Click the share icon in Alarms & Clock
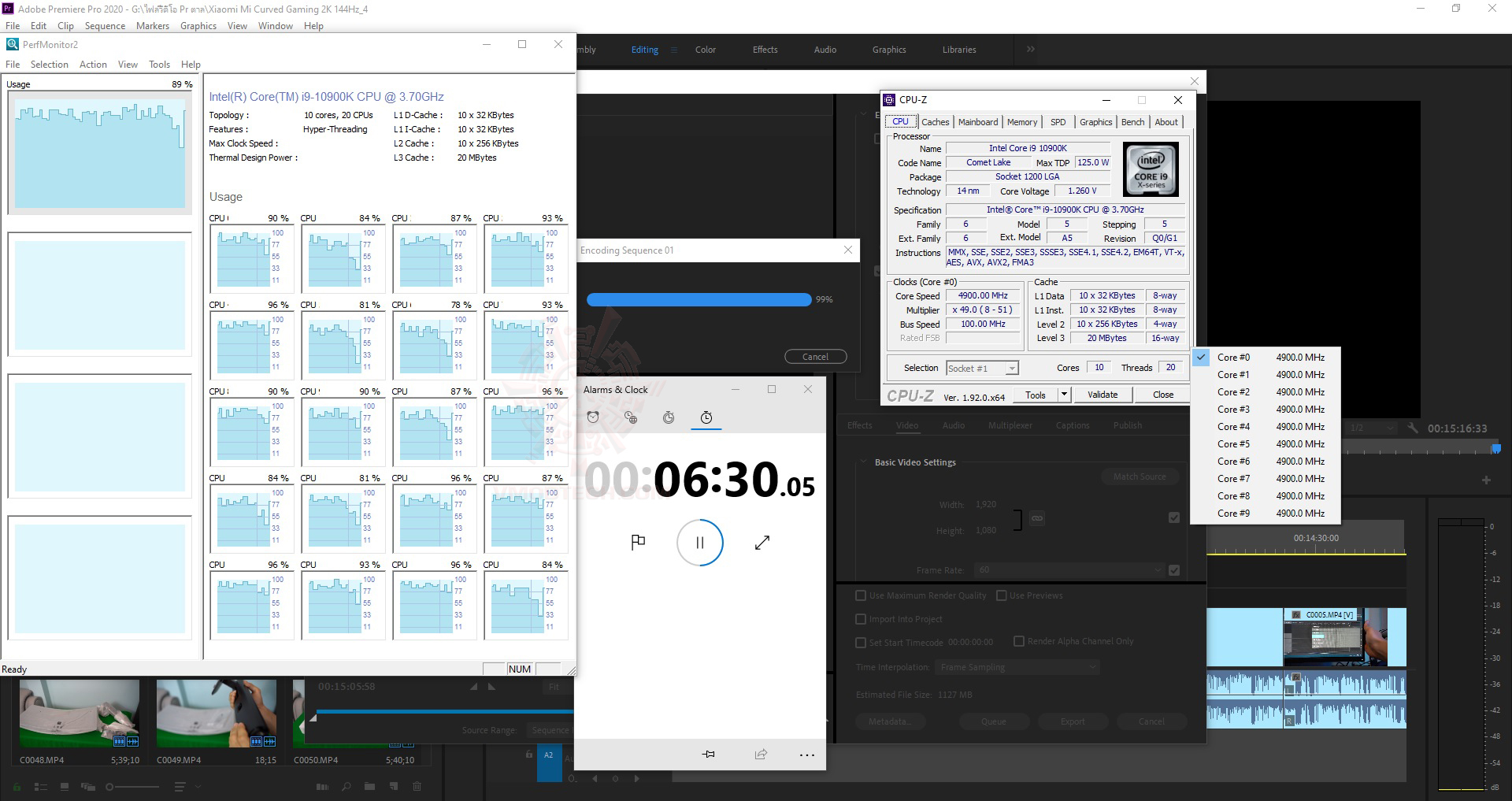This screenshot has width=1512, height=801. [x=761, y=755]
